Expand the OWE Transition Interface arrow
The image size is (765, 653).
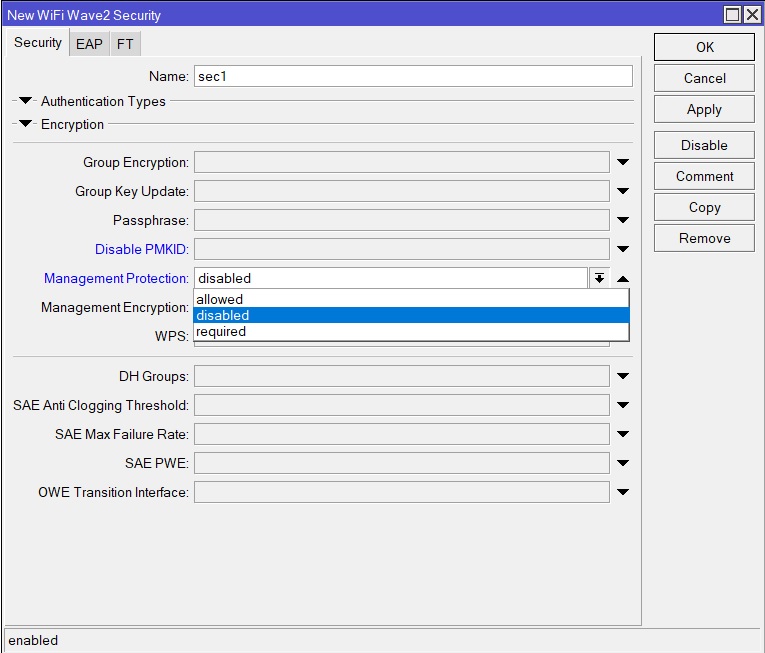click(x=622, y=493)
